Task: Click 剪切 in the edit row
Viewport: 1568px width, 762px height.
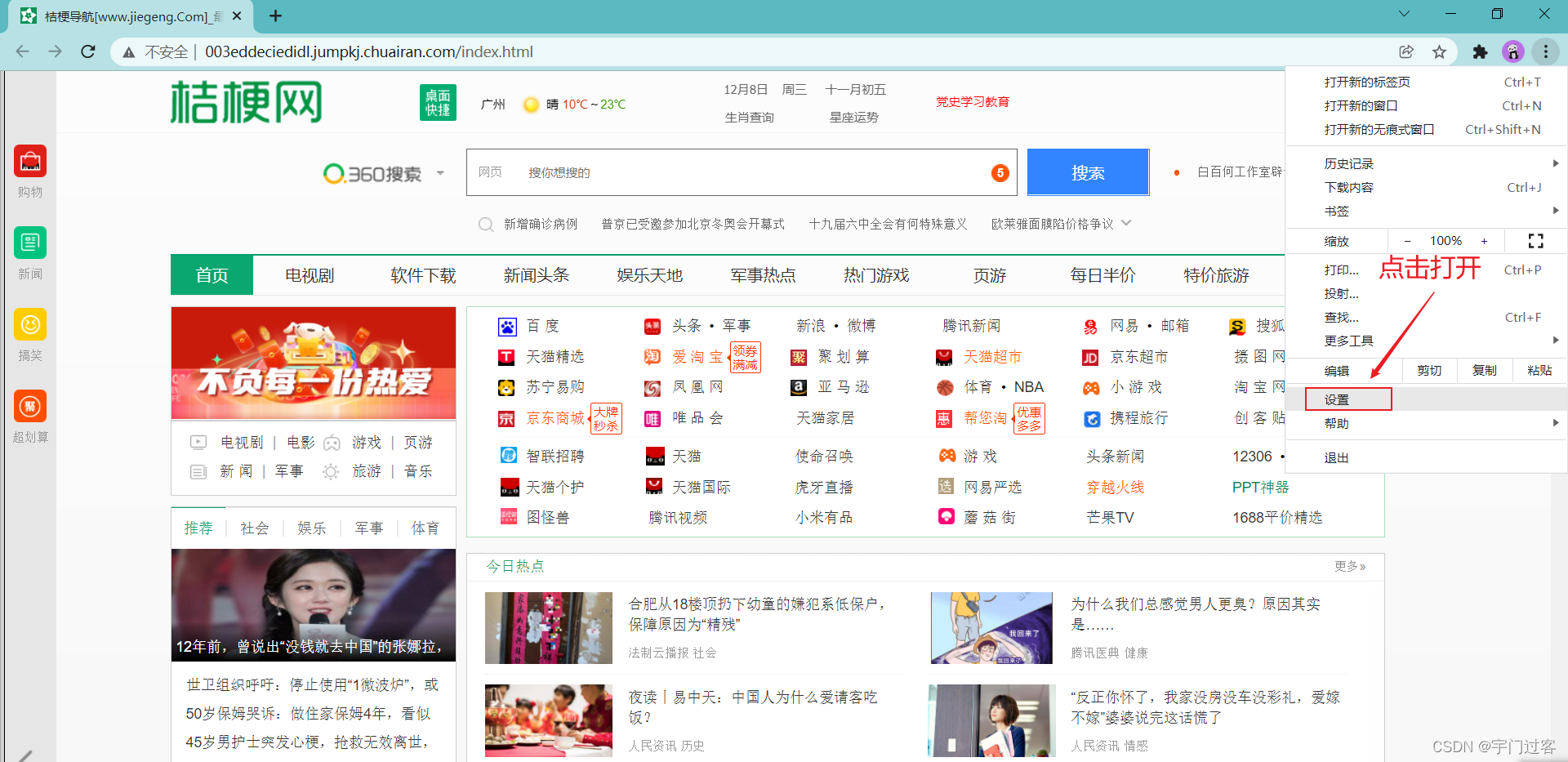Action: tap(1429, 371)
